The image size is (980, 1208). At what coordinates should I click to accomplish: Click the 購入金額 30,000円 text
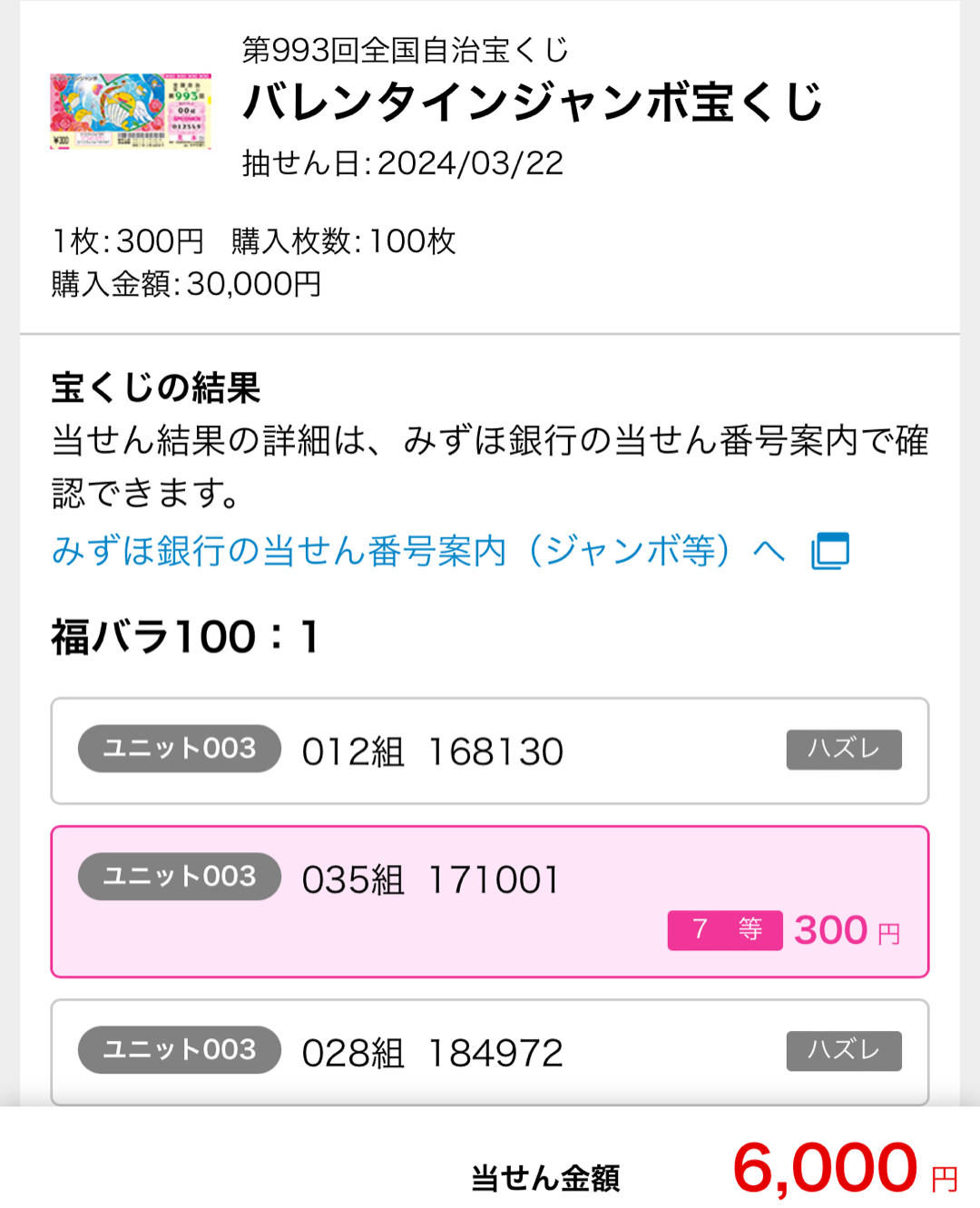(x=186, y=284)
